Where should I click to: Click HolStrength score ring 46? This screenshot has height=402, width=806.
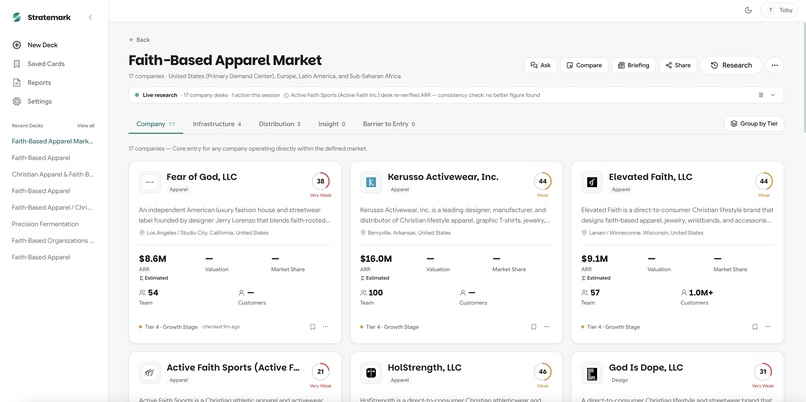coord(542,372)
